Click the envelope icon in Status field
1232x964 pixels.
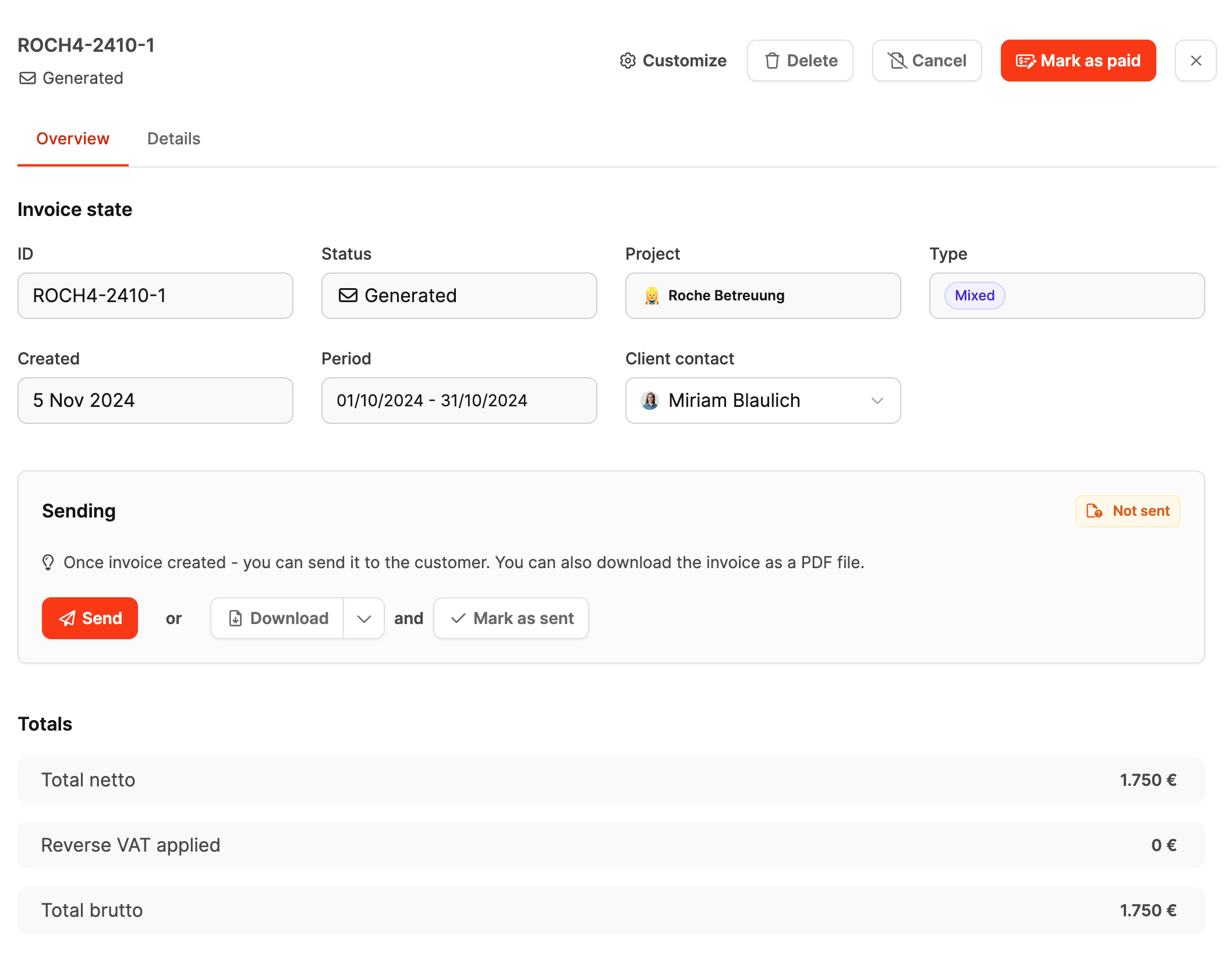pos(348,296)
